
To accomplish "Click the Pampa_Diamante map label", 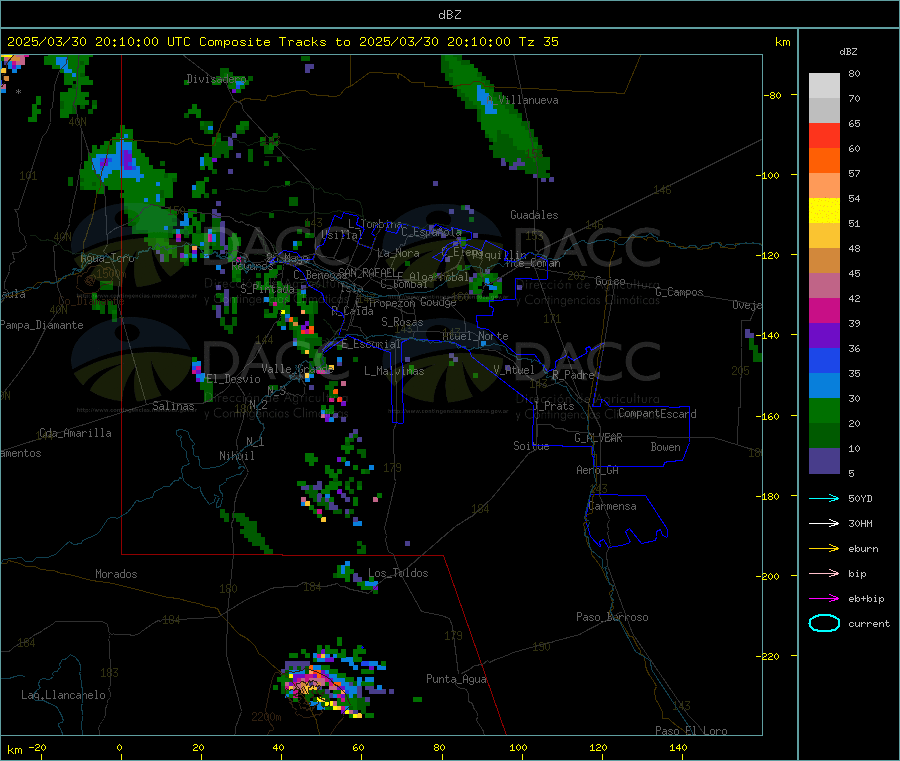I will tap(42, 325).
